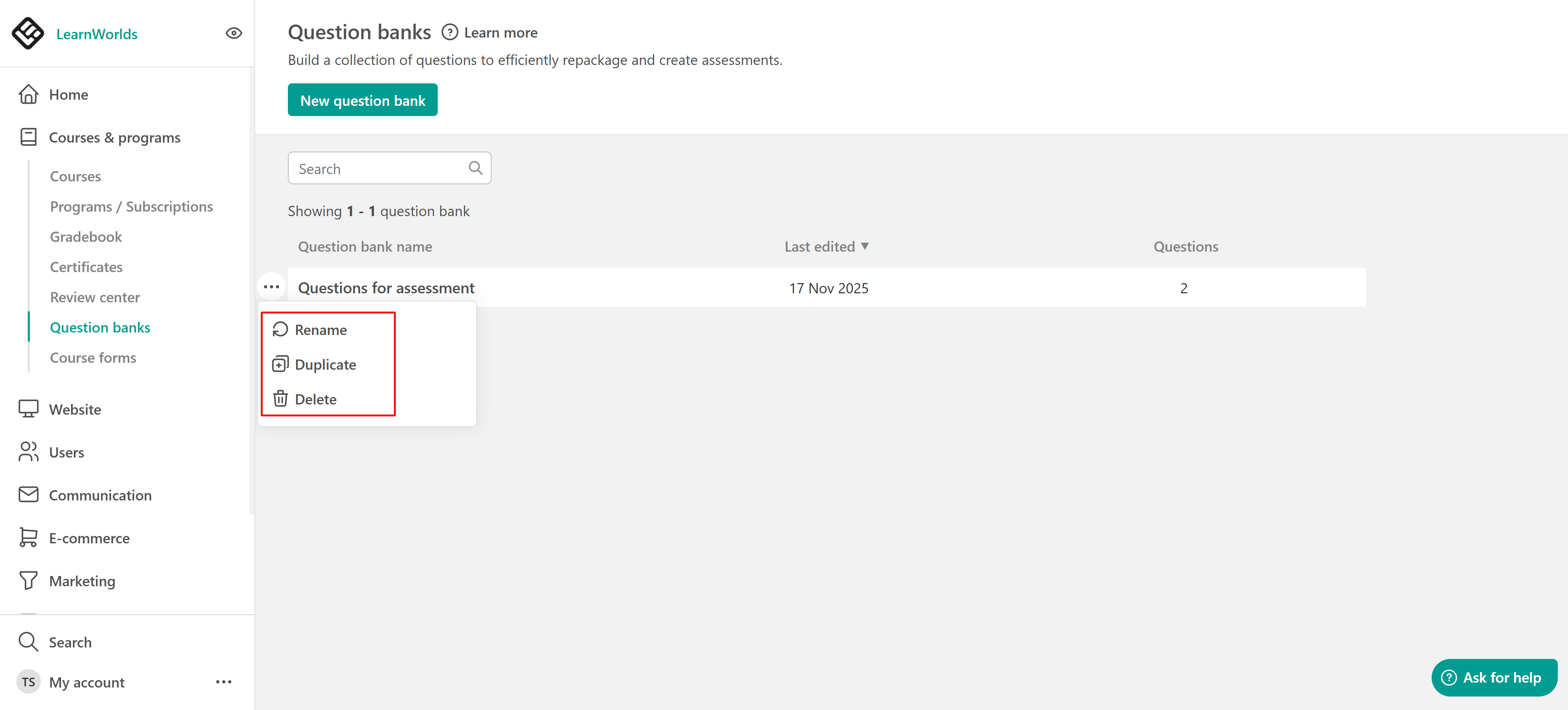Click the Communication envelope icon
This screenshot has height=710, width=1568.
[28, 494]
